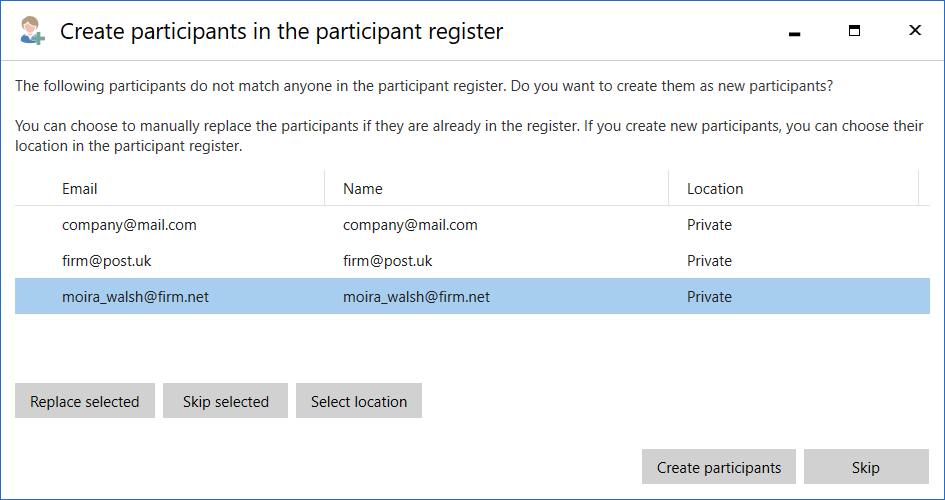
Task: Click the participant-add icon in the title bar
Action: [32, 30]
